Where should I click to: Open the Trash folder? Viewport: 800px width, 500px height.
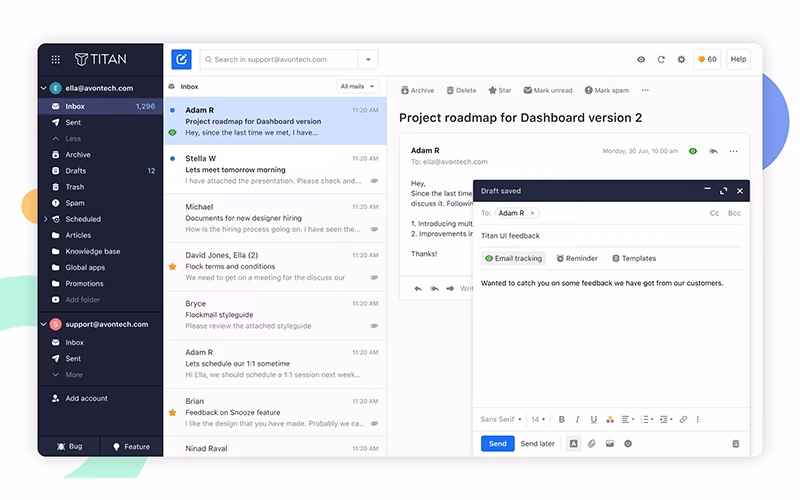point(101,187)
